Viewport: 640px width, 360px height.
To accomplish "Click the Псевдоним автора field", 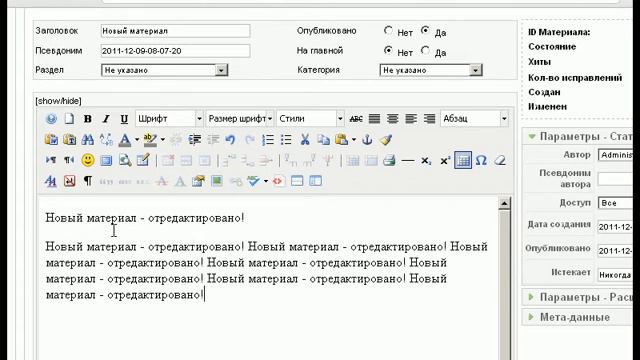I will point(616,179).
